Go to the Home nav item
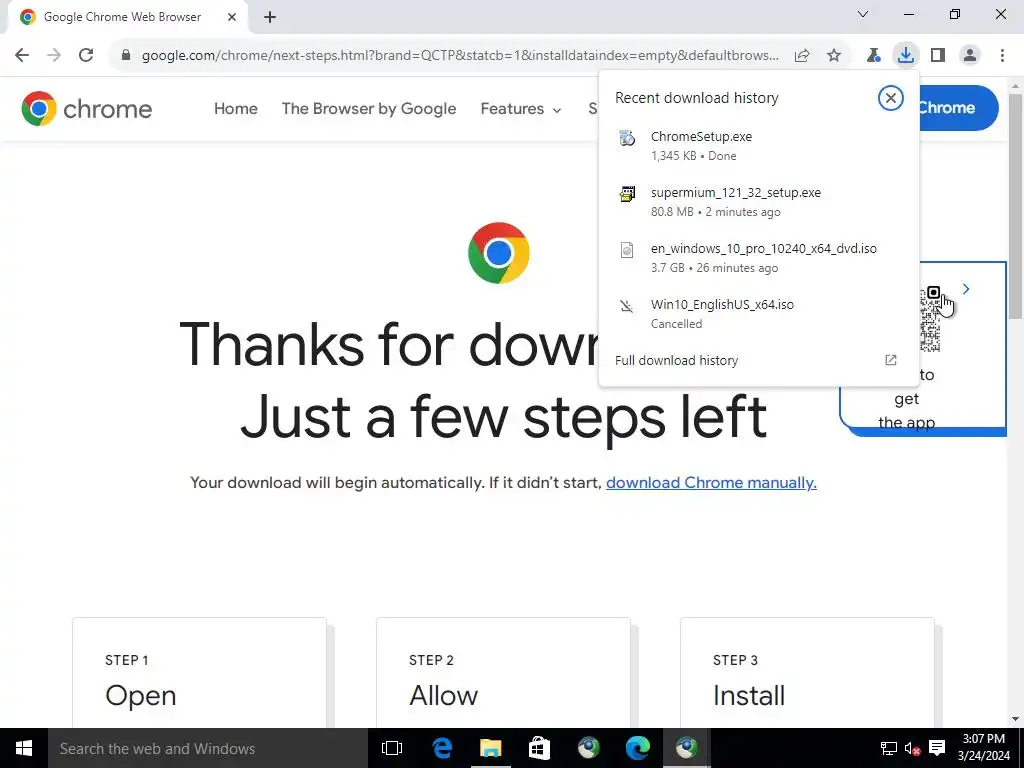Image resolution: width=1024 pixels, height=768 pixels. coord(236,108)
